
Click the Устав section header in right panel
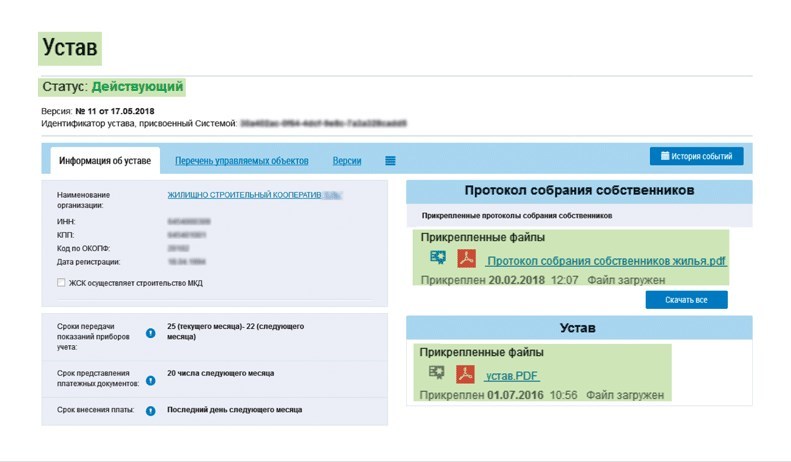pos(579,327)
